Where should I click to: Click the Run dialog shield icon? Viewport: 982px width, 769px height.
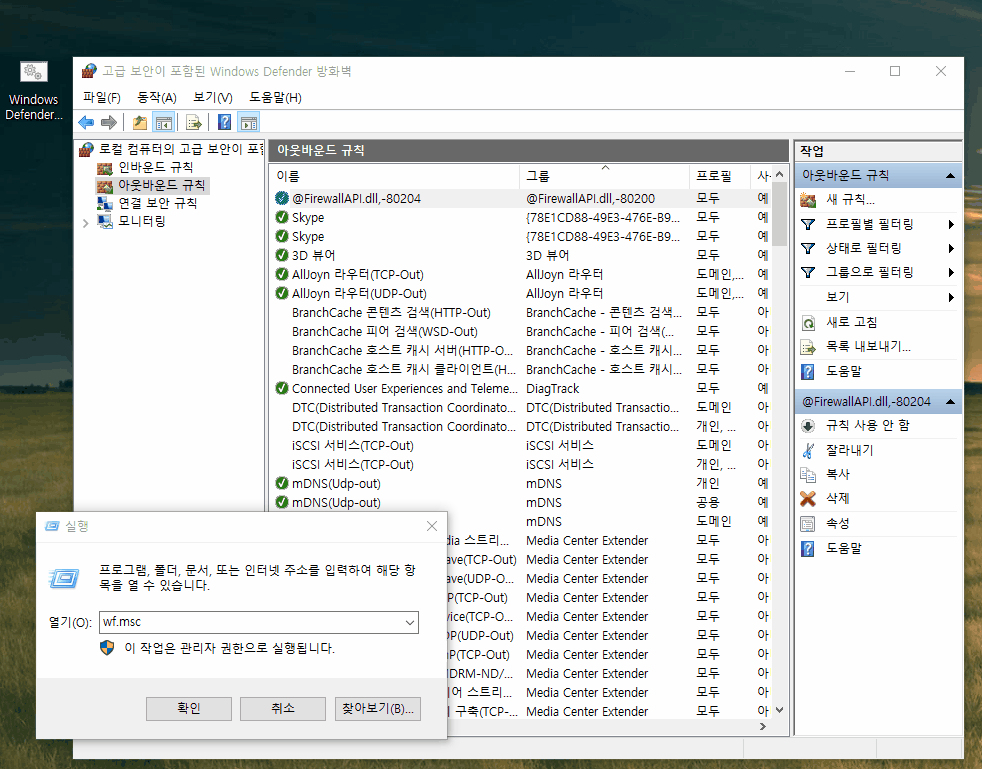pos(107,648)
